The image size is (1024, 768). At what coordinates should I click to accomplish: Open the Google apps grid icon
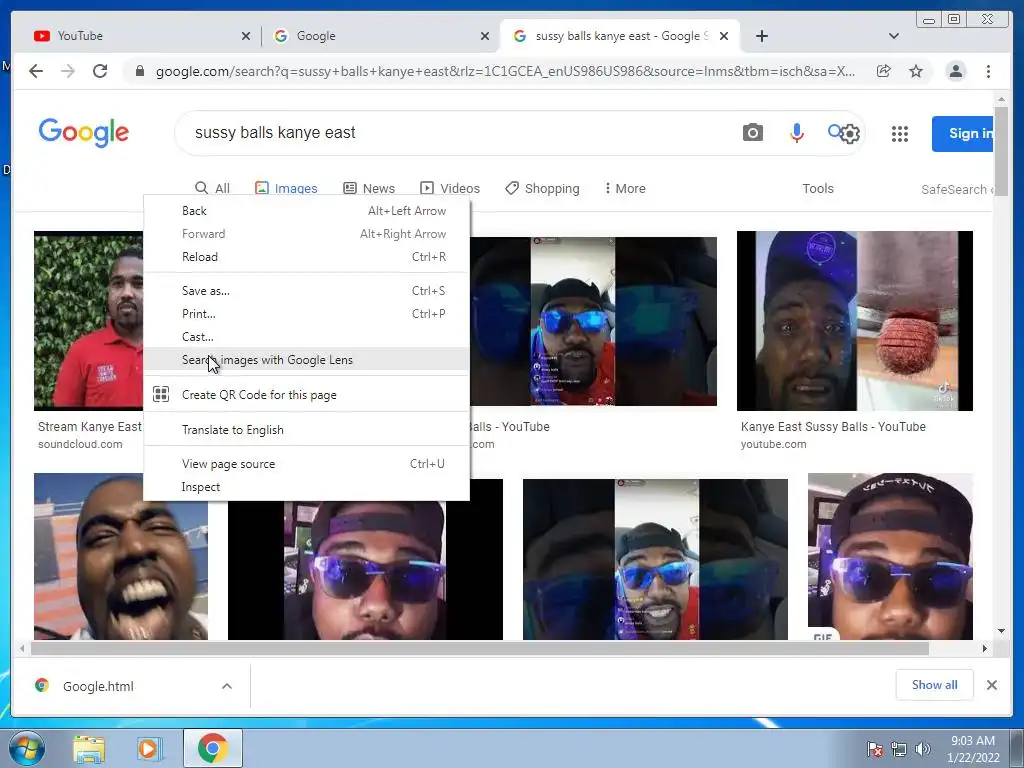(900, 134)
